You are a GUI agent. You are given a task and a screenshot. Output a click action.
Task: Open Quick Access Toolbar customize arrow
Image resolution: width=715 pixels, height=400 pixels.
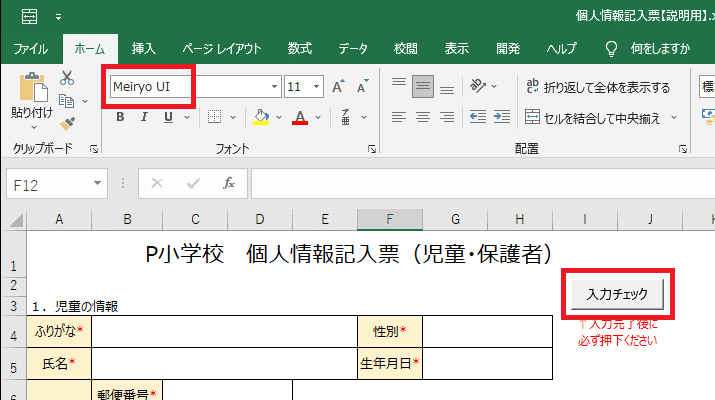(x=58, y=17)
